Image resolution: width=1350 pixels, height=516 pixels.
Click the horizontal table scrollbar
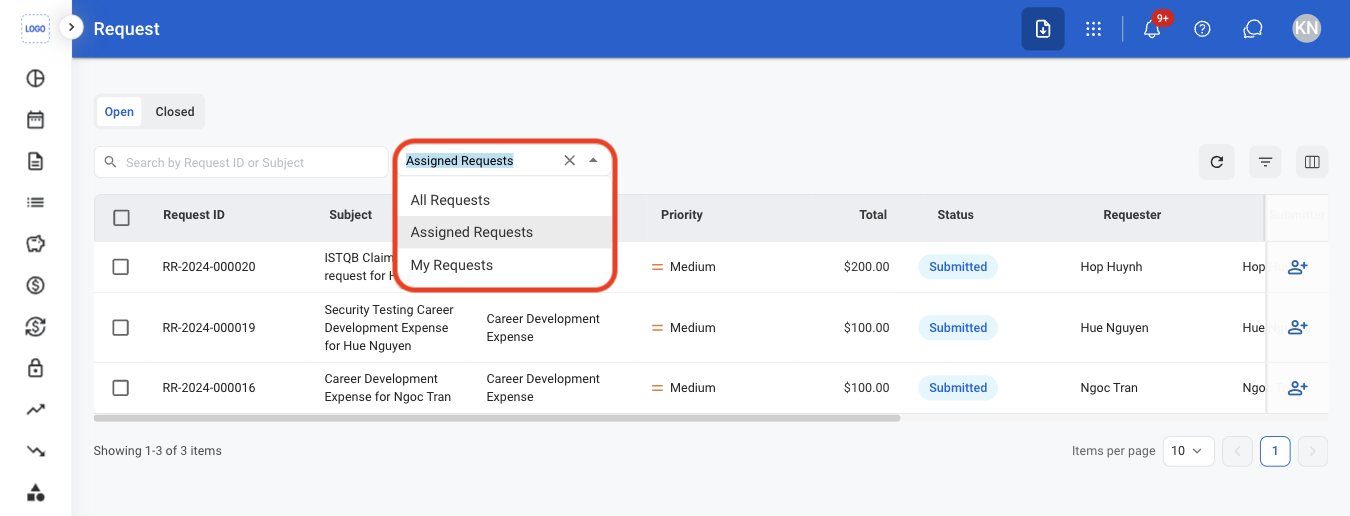coord(497,418)
